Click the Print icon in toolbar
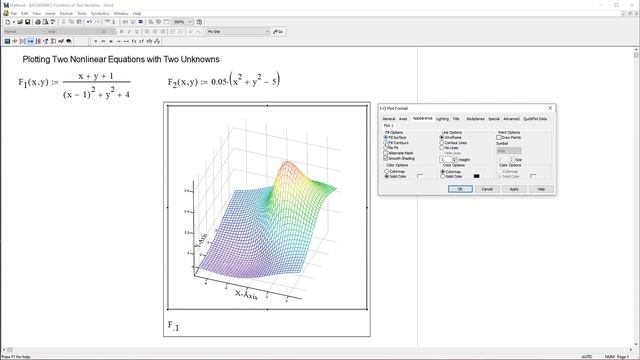Viewport: 640px width, 360px height. click(38, 22)
